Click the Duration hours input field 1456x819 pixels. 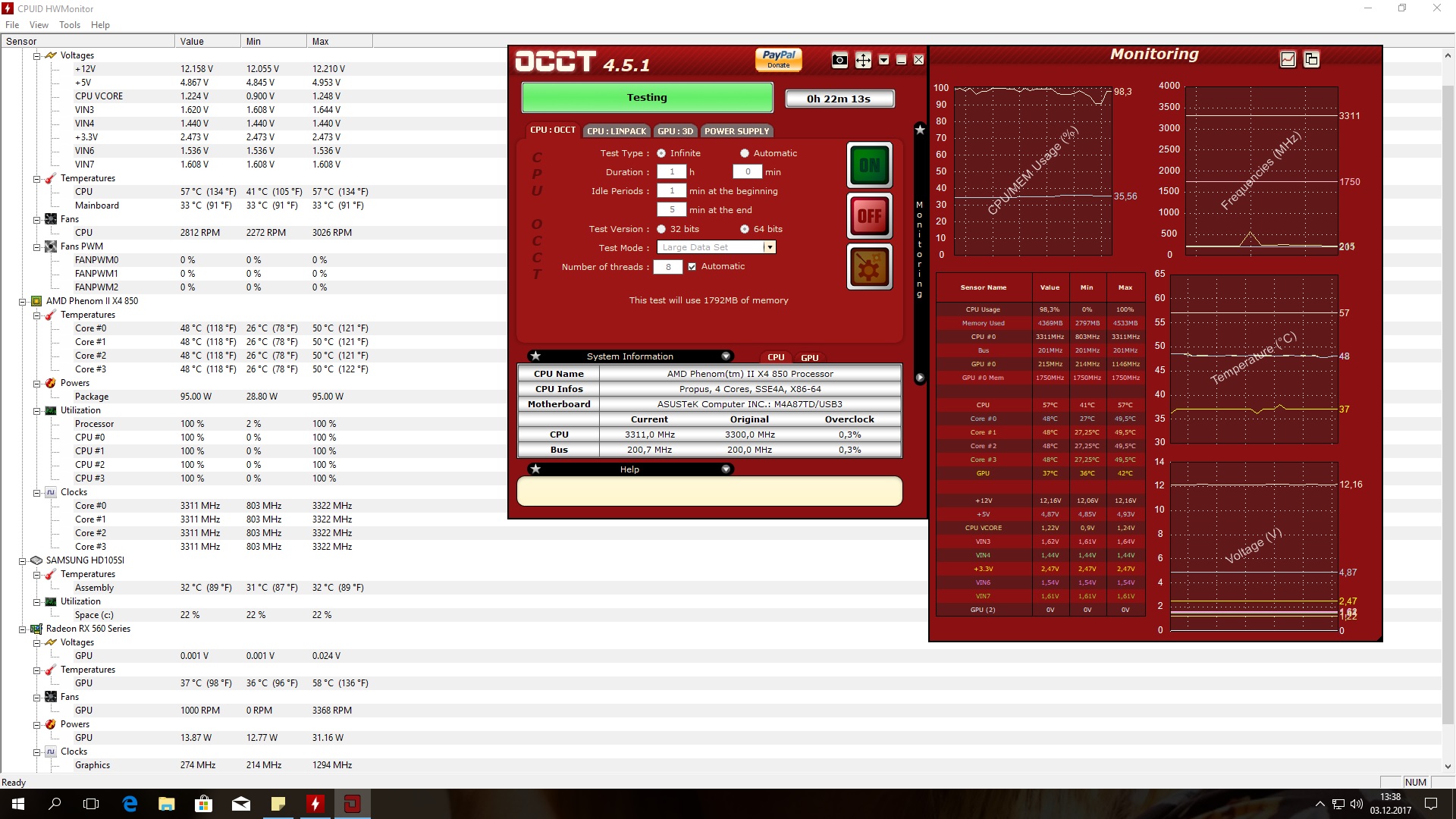tap(671, 172)
